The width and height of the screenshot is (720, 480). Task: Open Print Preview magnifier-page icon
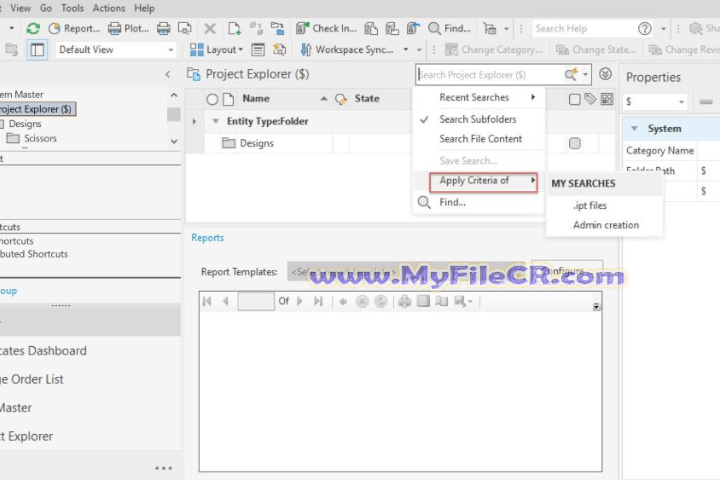click(185, 28)
